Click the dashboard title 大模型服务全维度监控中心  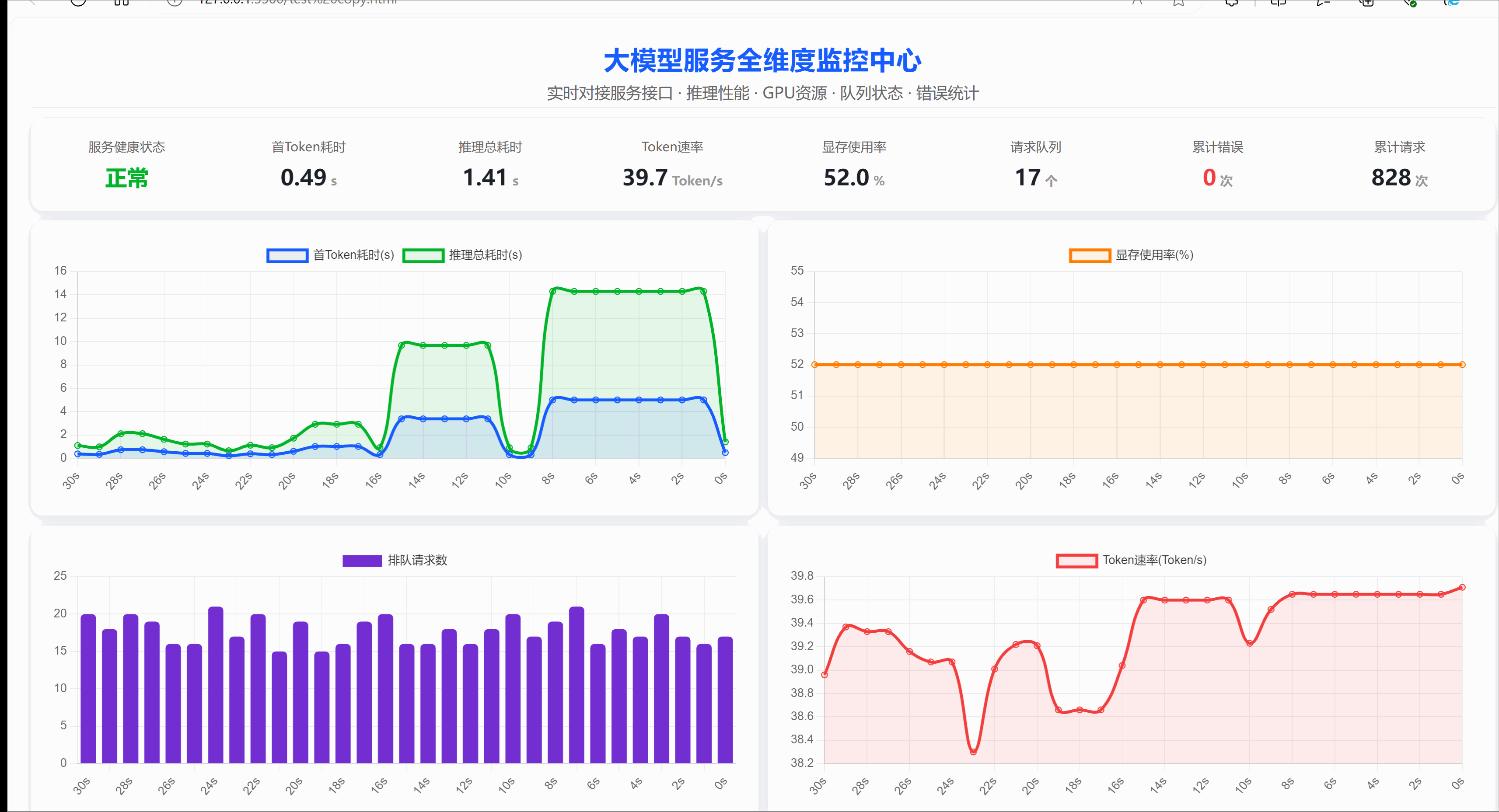coord(762,60)
